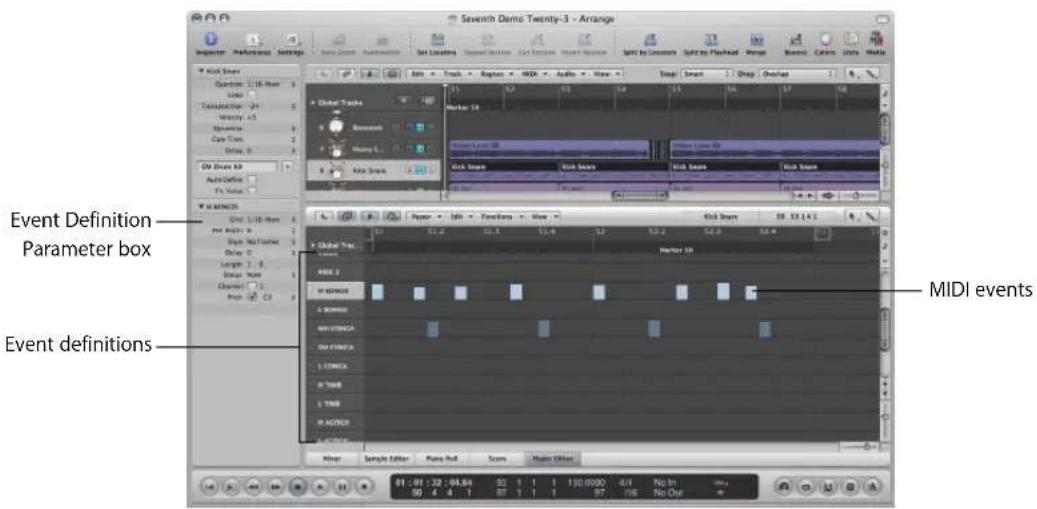Select the pencil tool in Hyper Editor

(873, 216)
